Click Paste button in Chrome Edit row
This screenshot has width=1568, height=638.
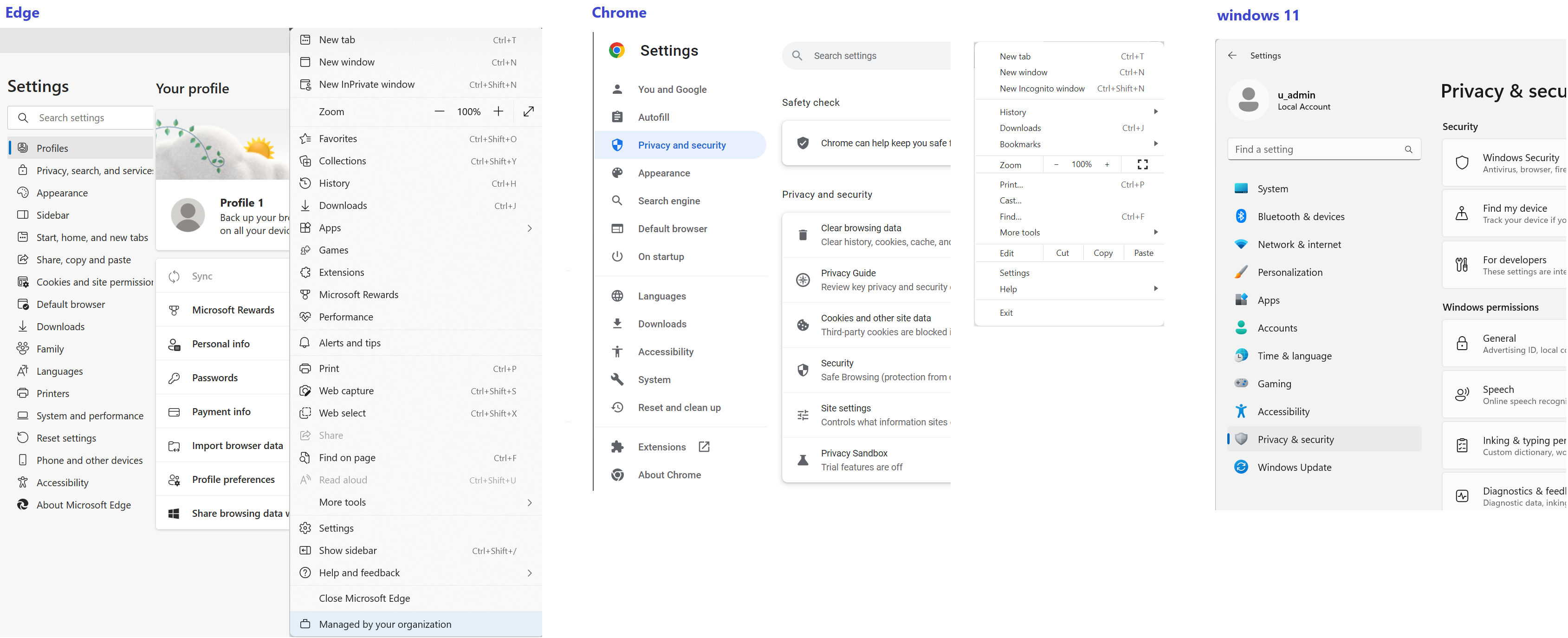click(x=1143, y=253)
